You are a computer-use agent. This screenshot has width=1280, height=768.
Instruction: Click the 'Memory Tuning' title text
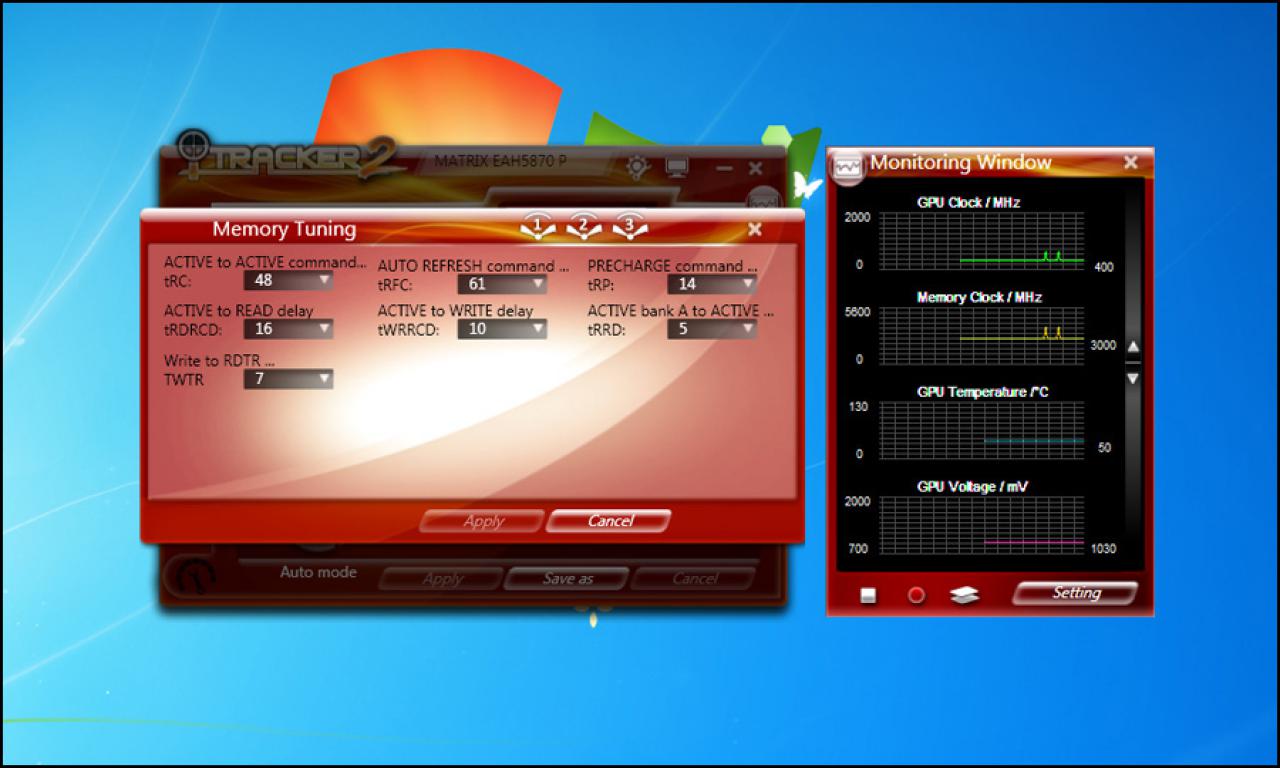[284, 229]
